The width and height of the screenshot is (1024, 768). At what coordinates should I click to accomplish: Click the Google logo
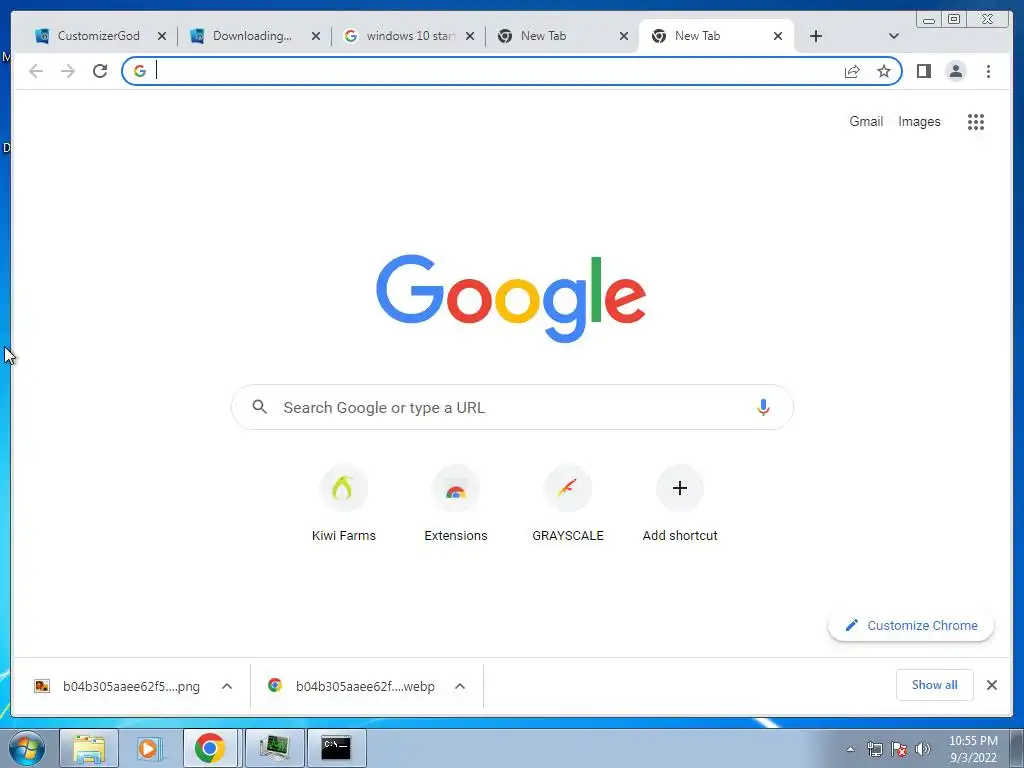coord(511,298)
